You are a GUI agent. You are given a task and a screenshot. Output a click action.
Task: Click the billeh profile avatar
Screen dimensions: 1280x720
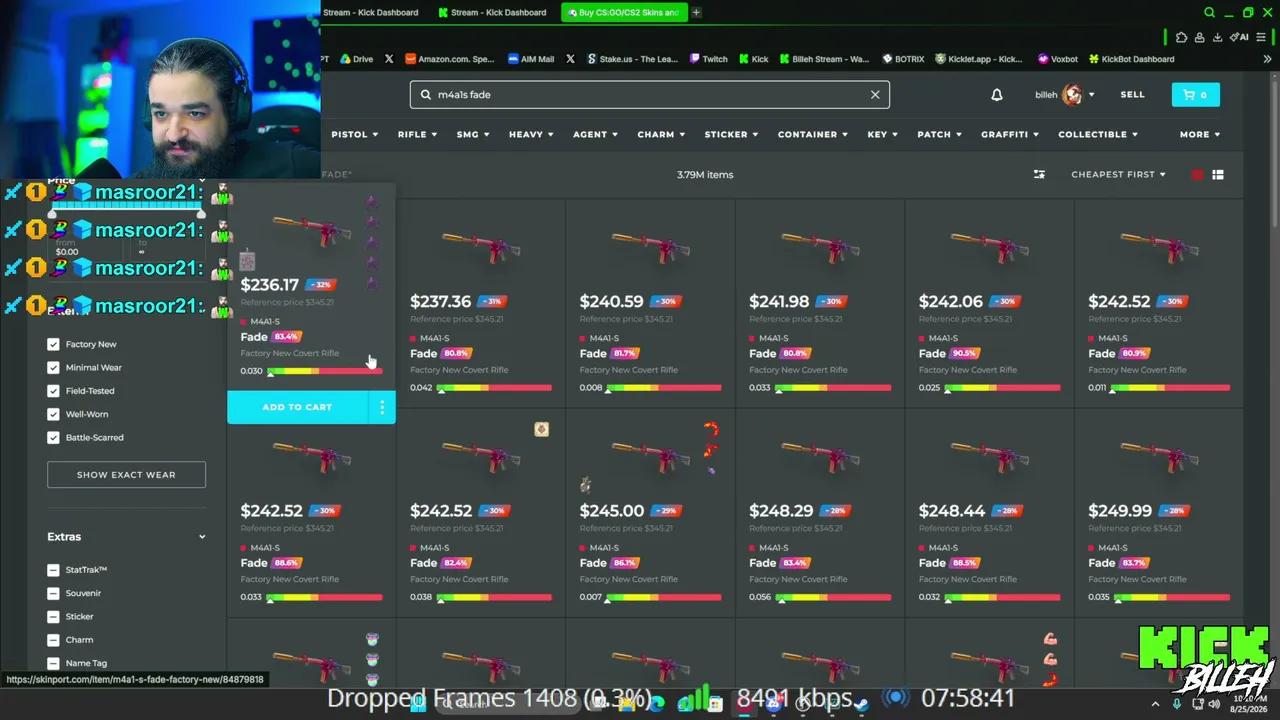(x=1072, y=95)
